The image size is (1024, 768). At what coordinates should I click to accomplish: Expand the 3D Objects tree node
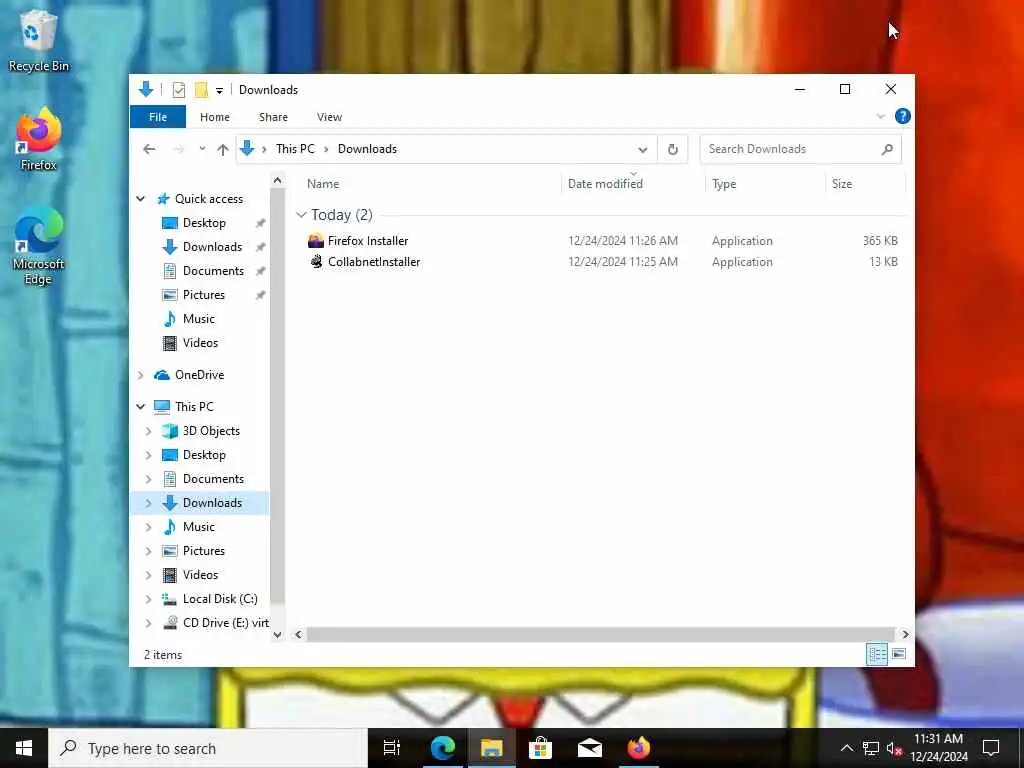pos(148,431)
